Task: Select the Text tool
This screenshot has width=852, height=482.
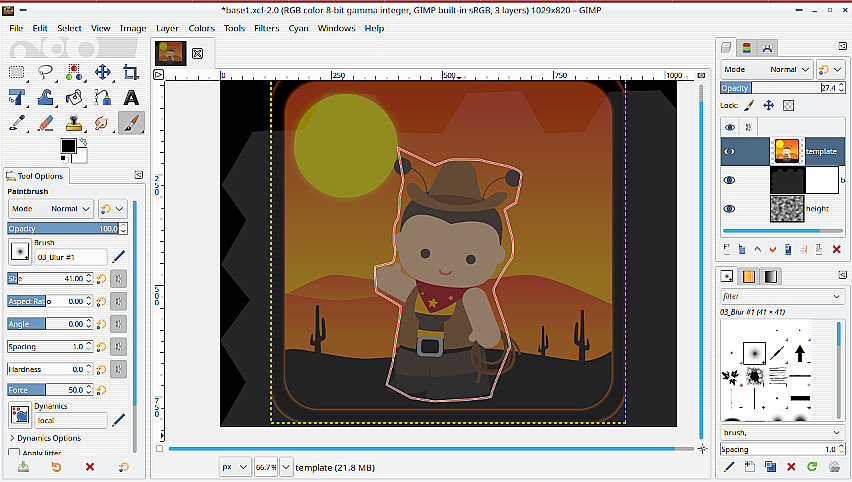Action: pyautogui.click(x=131, y=98)
